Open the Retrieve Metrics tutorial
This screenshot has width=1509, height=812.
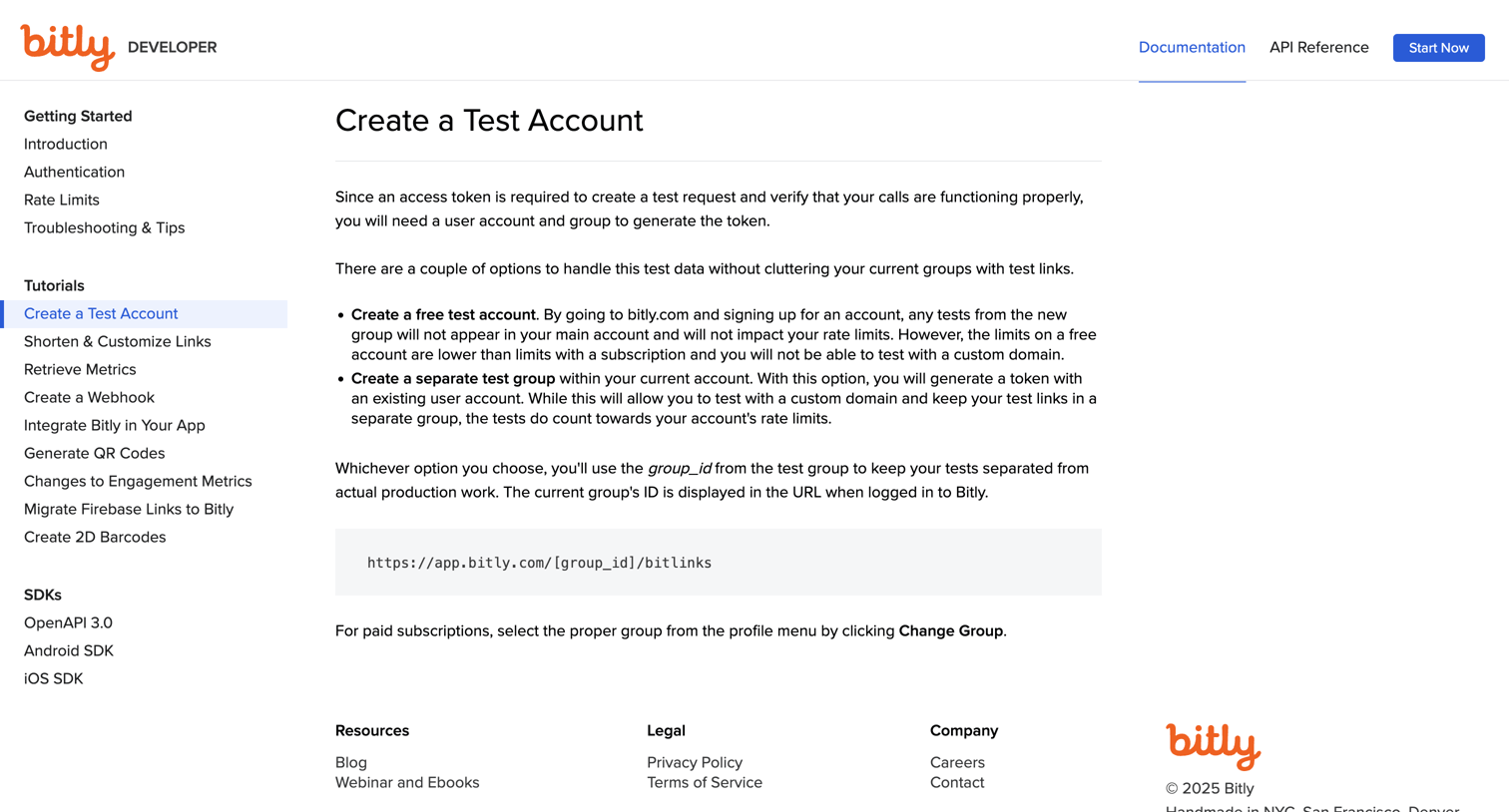point(80,369)
